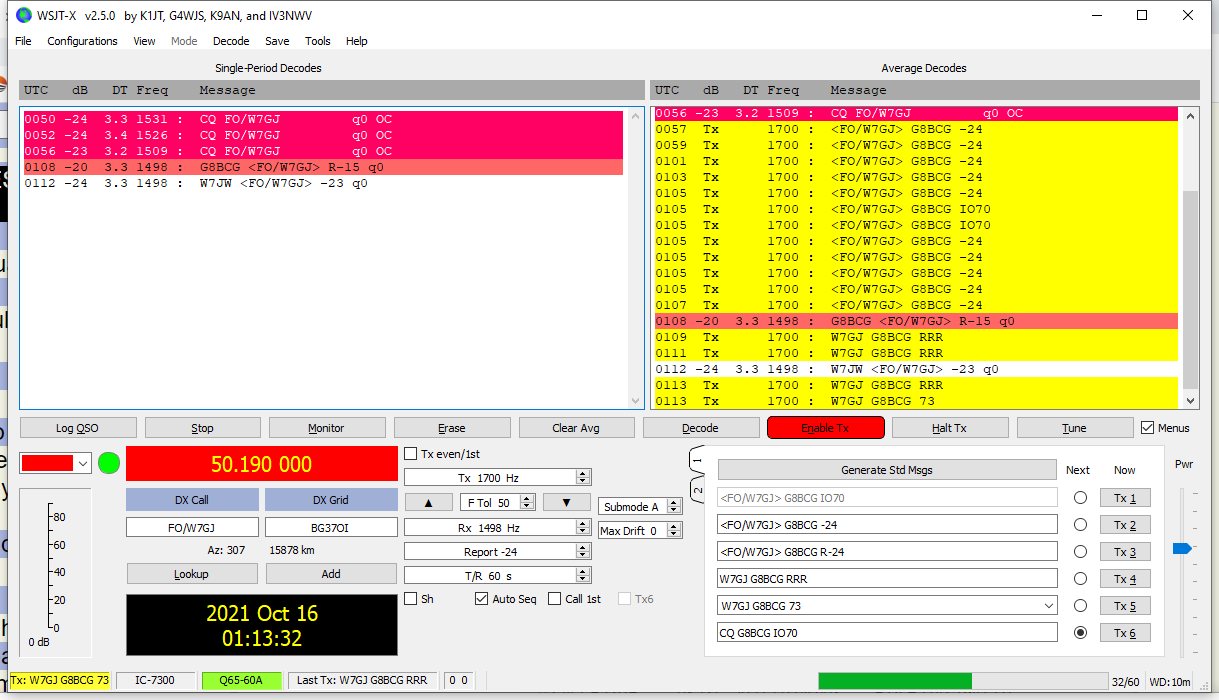Click Generate Std Msgs button
The height and width of the screenshot is (700, 1219).
tap(887, 470)
